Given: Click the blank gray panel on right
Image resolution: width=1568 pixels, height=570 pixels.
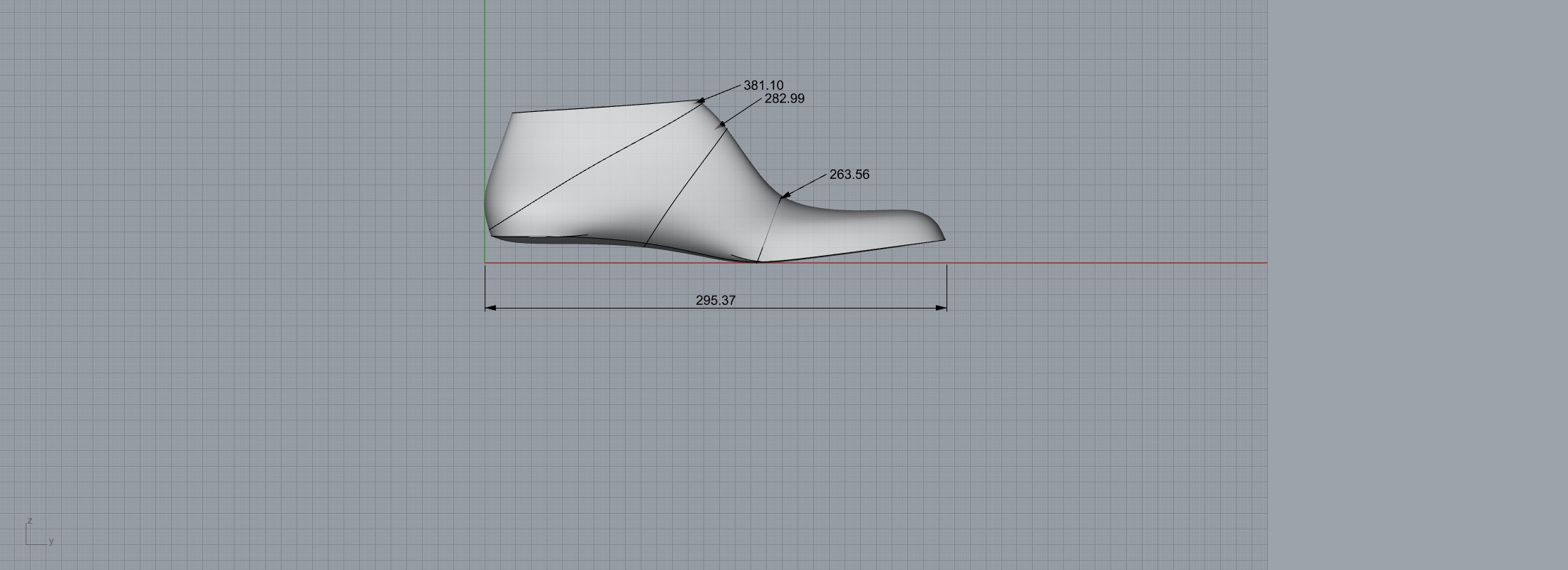Looking at the screenshot, I should click(x=1418, y=285).
